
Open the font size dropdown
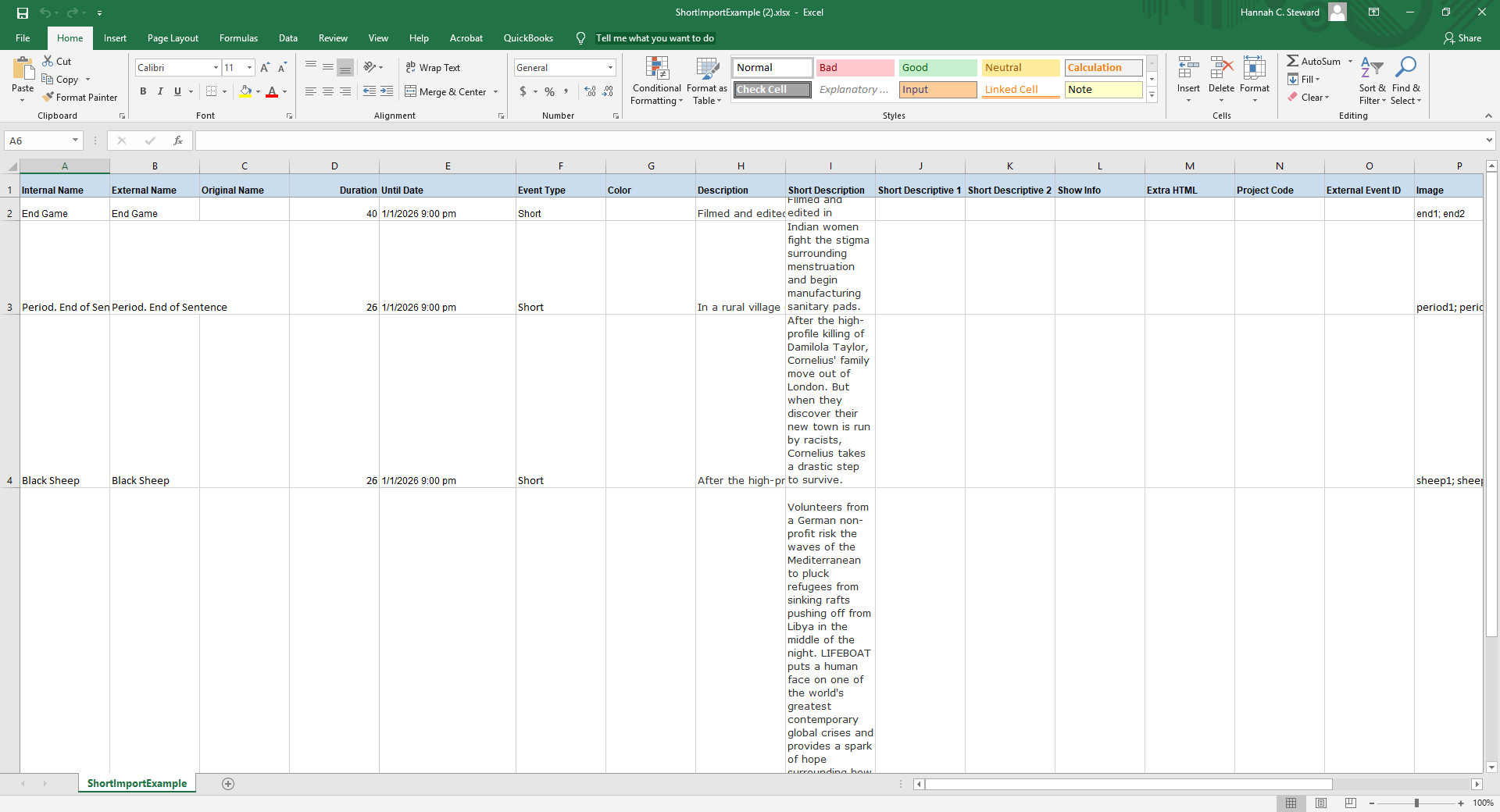[x=249, y=68]
